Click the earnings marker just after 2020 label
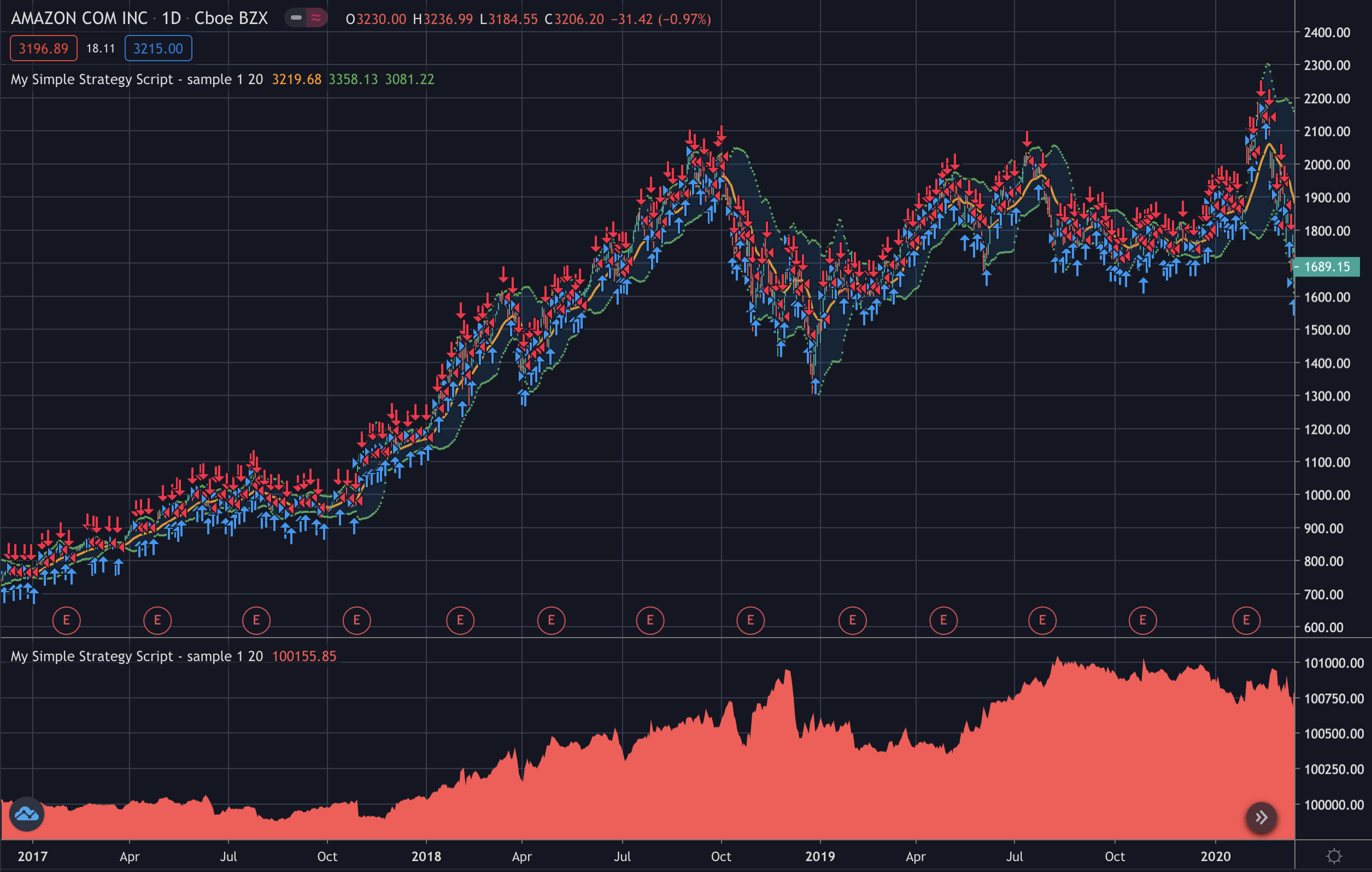Image resolution: width=1372 pixels, height=872 pixels. (1246, 620)
